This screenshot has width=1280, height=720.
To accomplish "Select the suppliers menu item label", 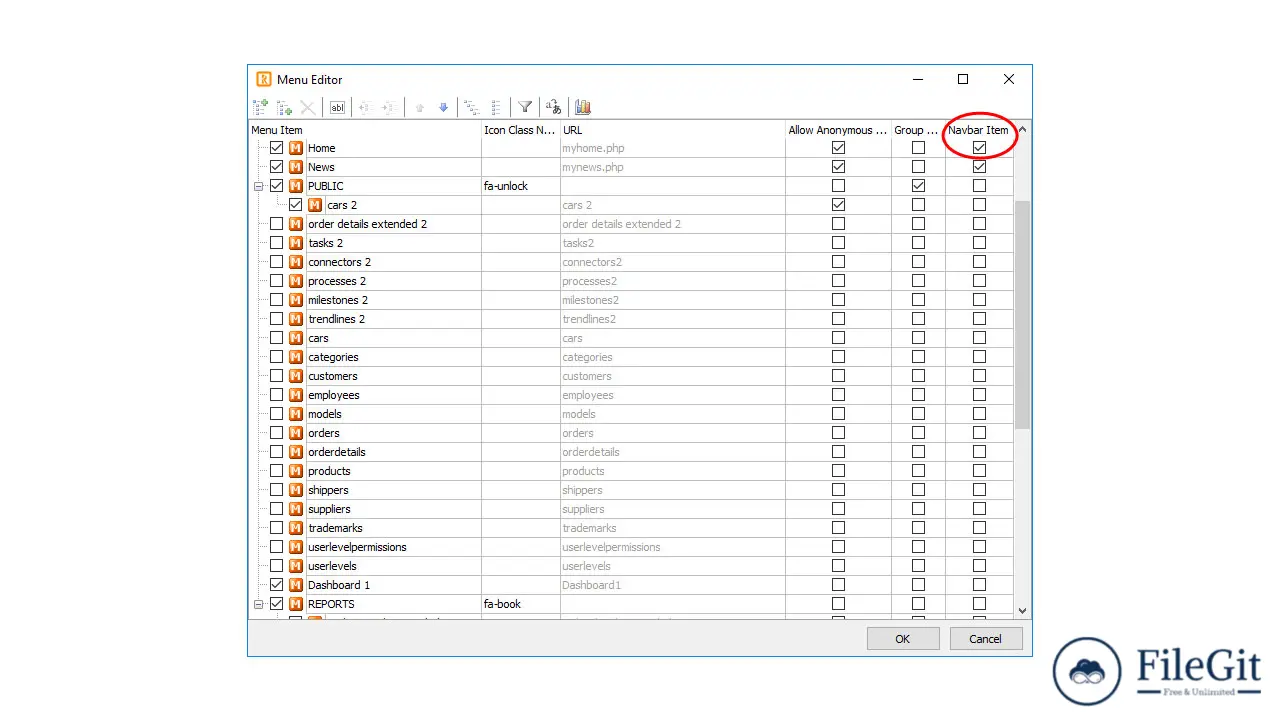I will [x=329, y=509].
